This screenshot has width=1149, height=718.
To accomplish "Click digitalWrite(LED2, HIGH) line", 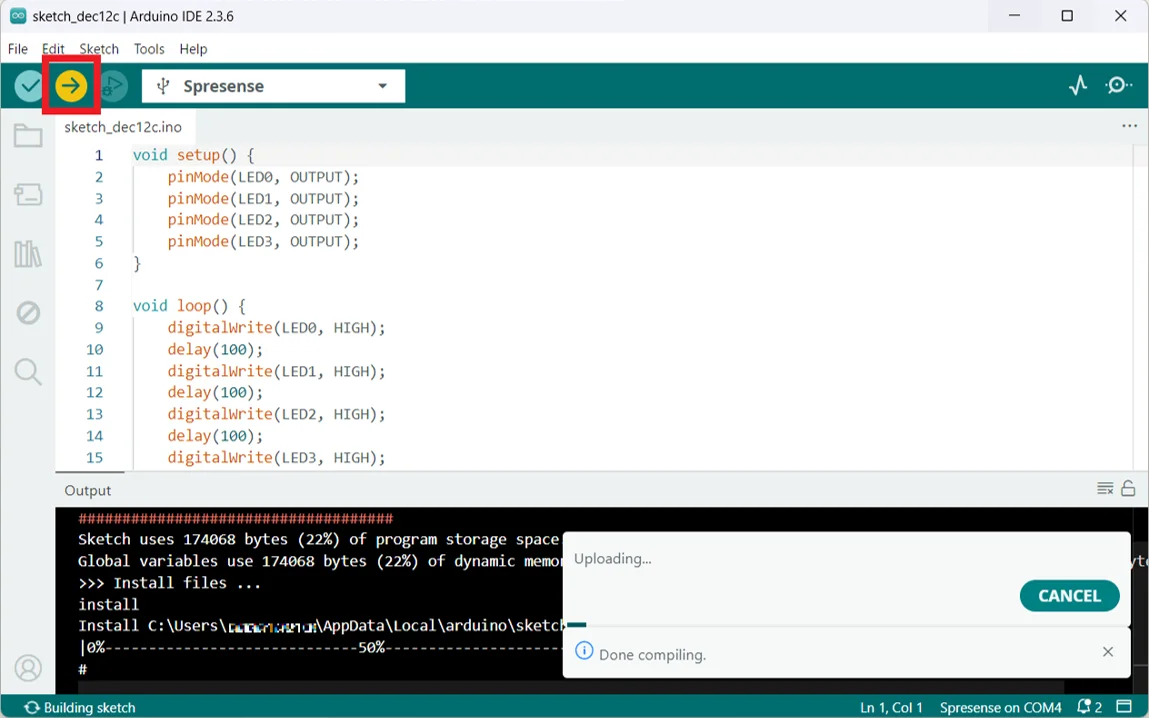I will click(276, 414).
